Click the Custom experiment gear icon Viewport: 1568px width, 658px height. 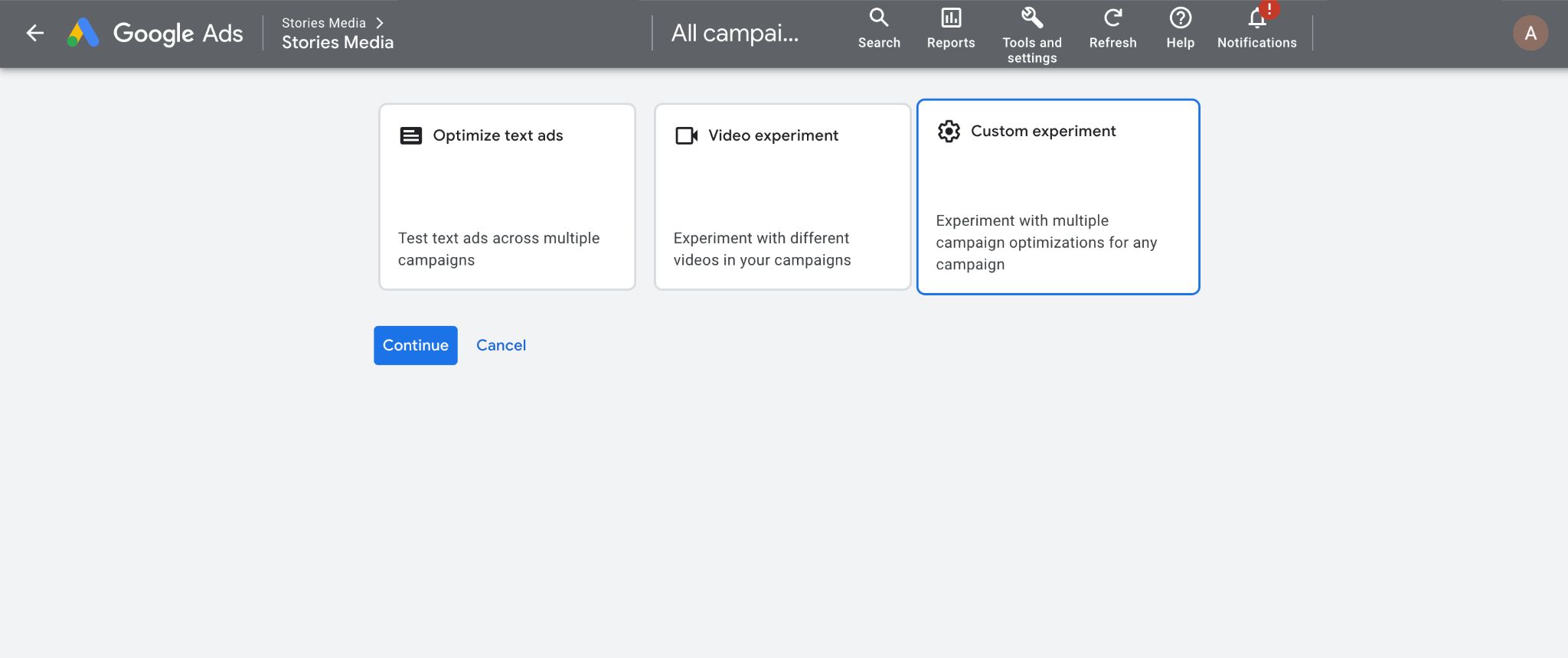click(x=949, y=131)
